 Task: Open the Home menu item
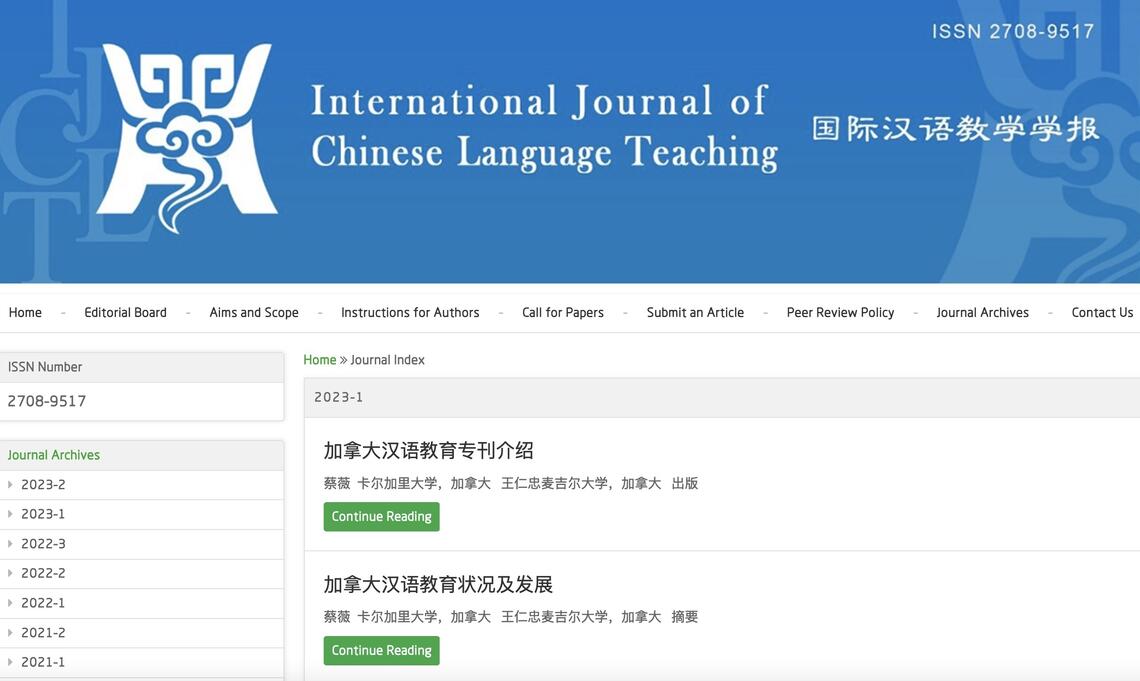[25, 313]
